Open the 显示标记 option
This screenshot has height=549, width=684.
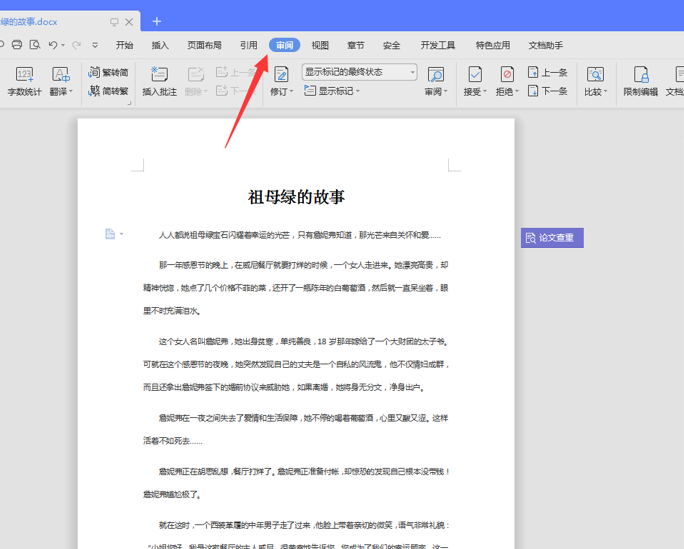[x=331, y=91]
